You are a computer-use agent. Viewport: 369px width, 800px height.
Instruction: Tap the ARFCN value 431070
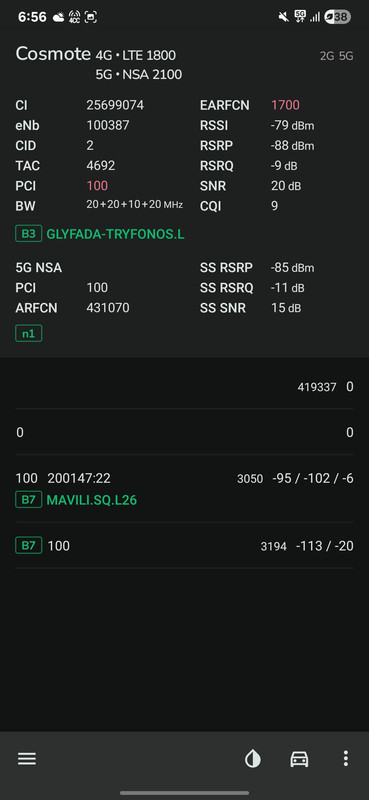pyautogui.click(x=108, y=308)
